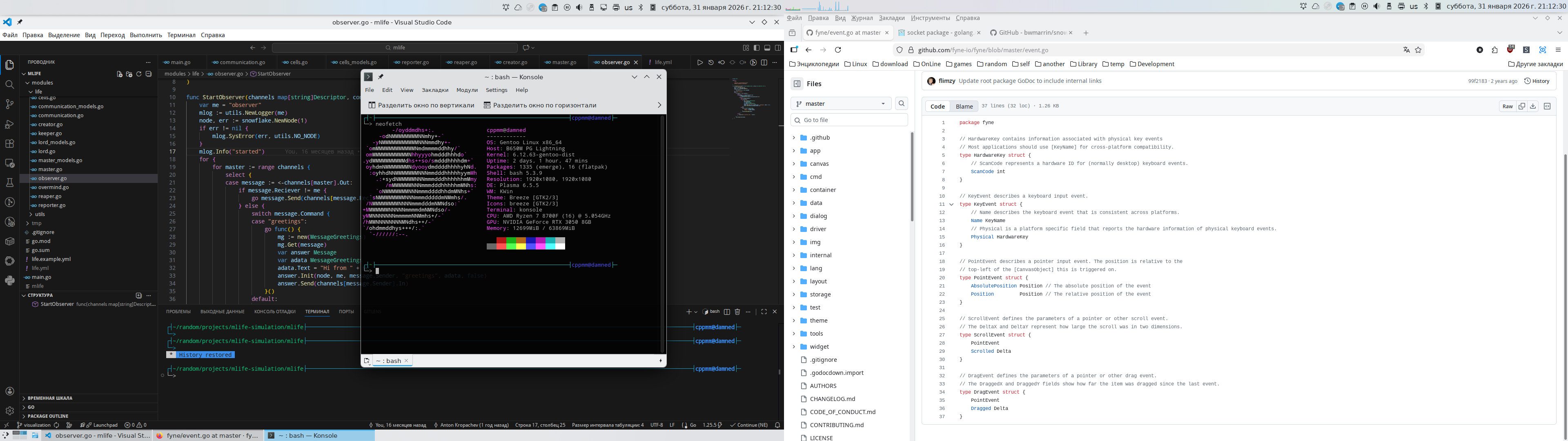Toggle the bottom panel layout button
The width and height of the screenshot is (1568, 441).
coord(767,47)
